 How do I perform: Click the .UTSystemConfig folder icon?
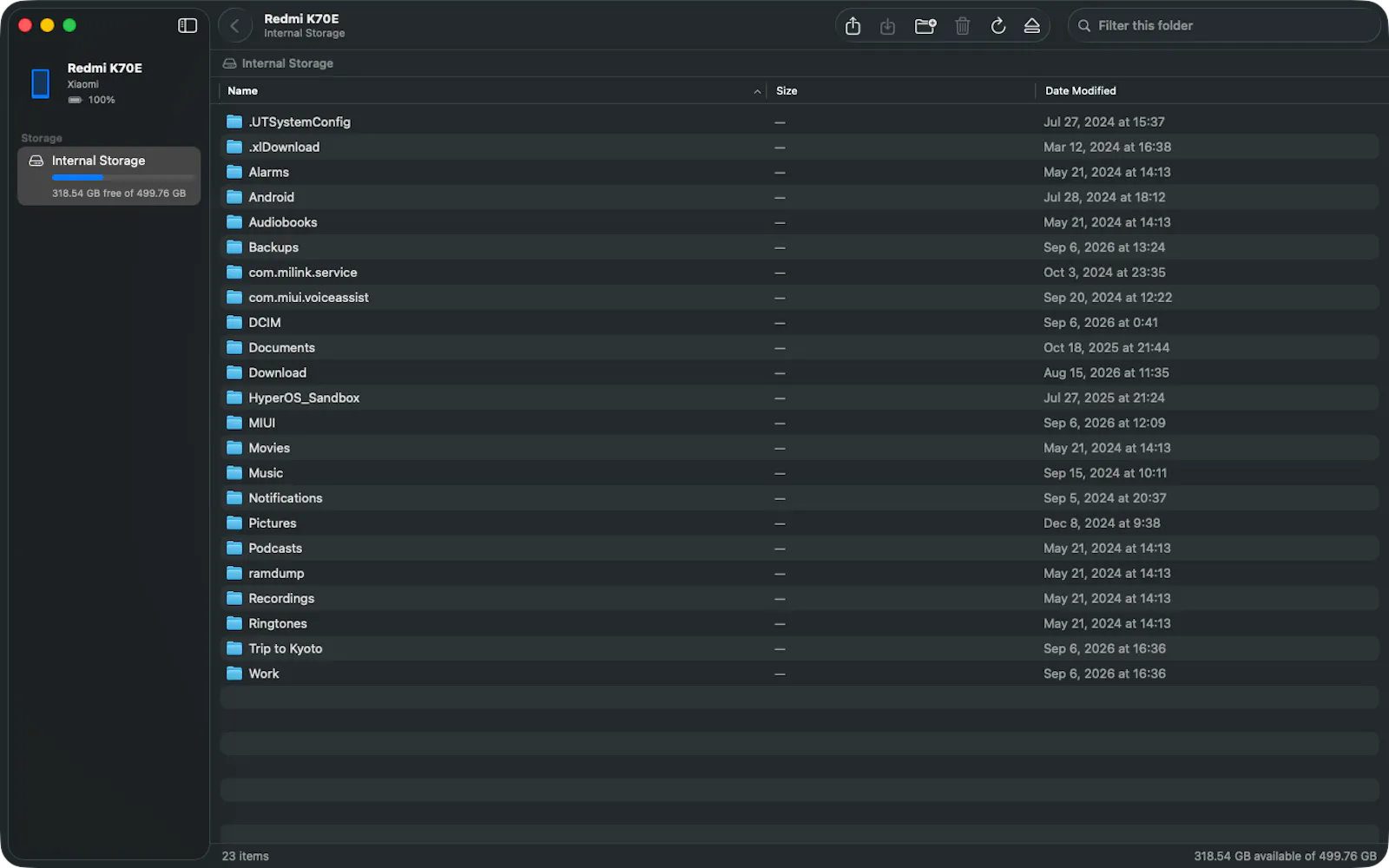tap(234, 122)
